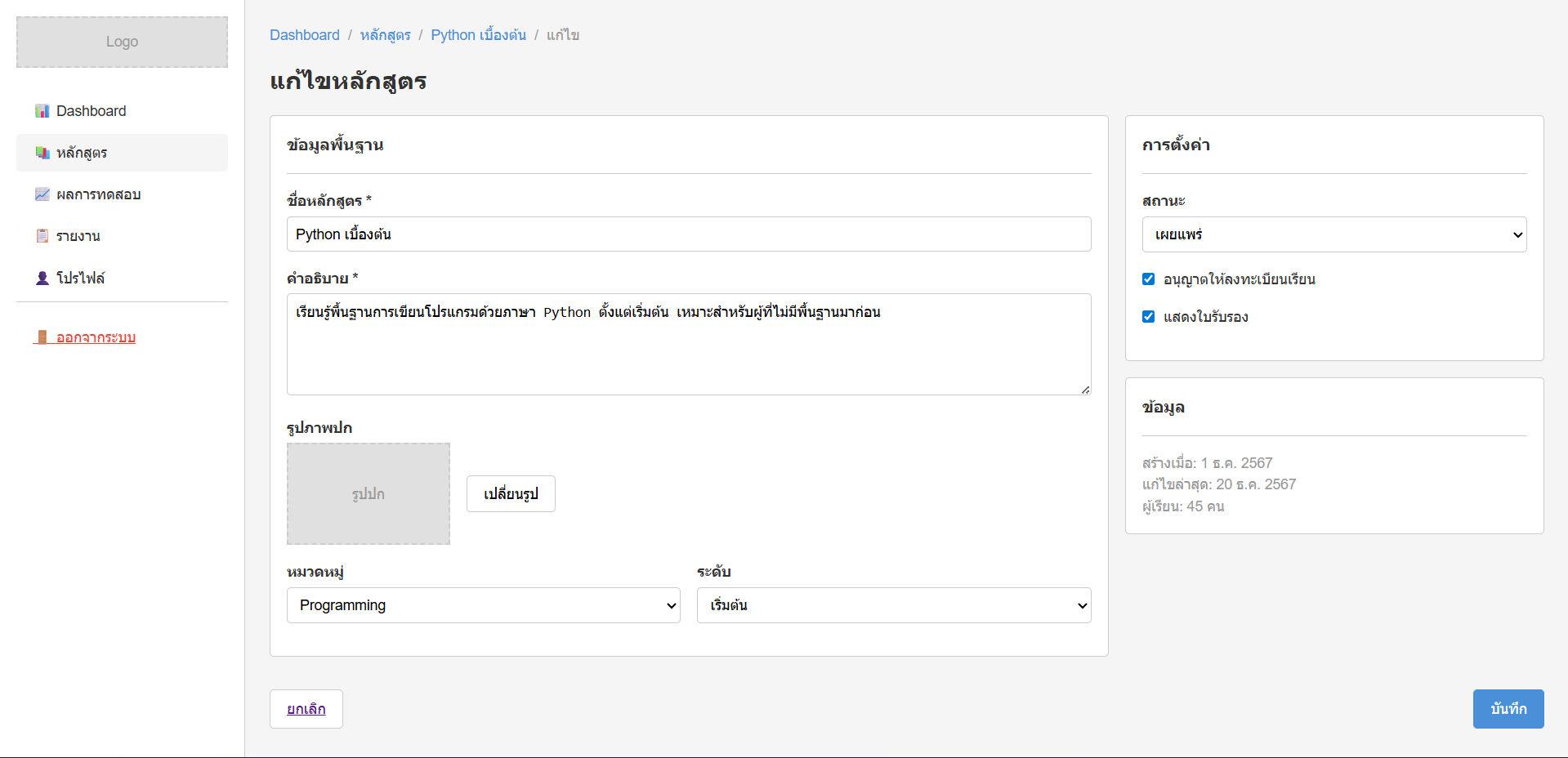The width and height of the screenshot is (1568, 758).
Task: Open Python เบื้องต้น breadcrumb link
Action: coord(478,35)
